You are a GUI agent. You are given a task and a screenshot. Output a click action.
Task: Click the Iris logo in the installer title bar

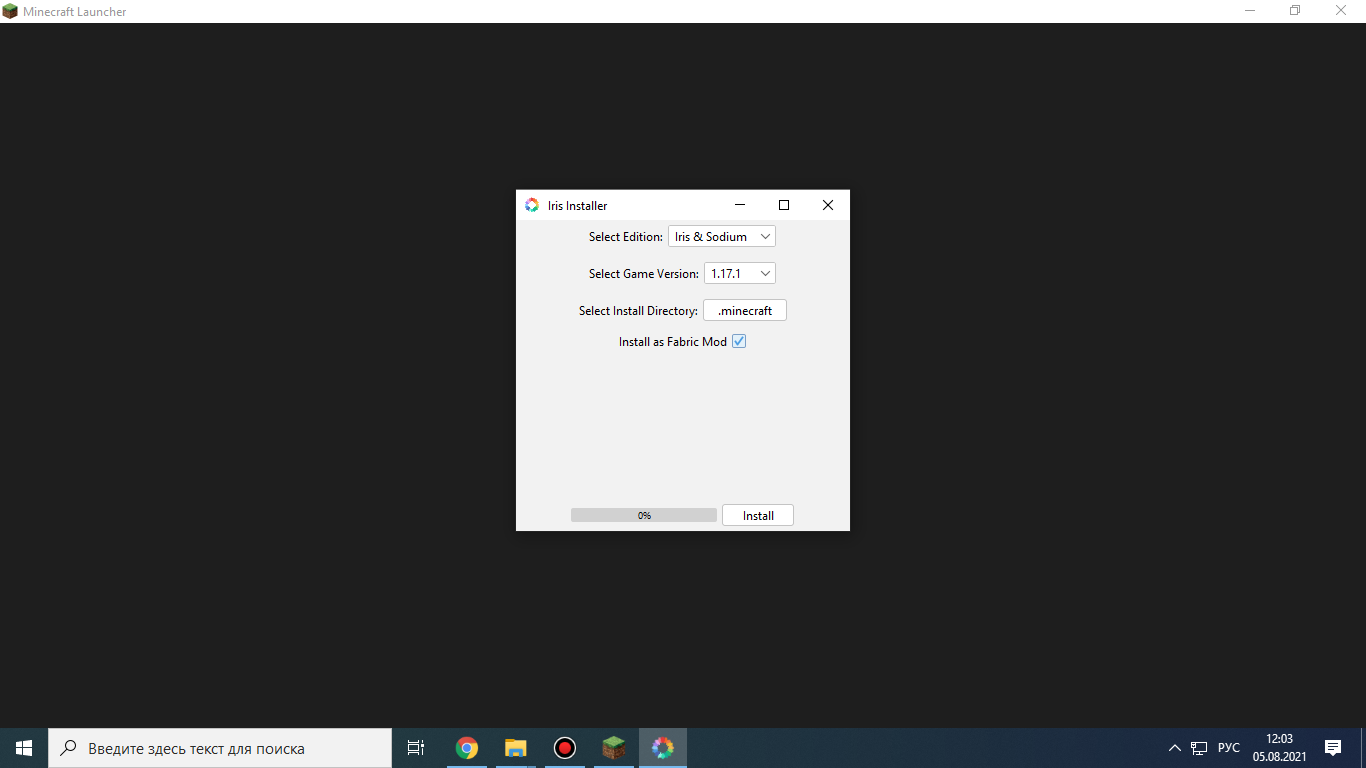tap(532, 205)
